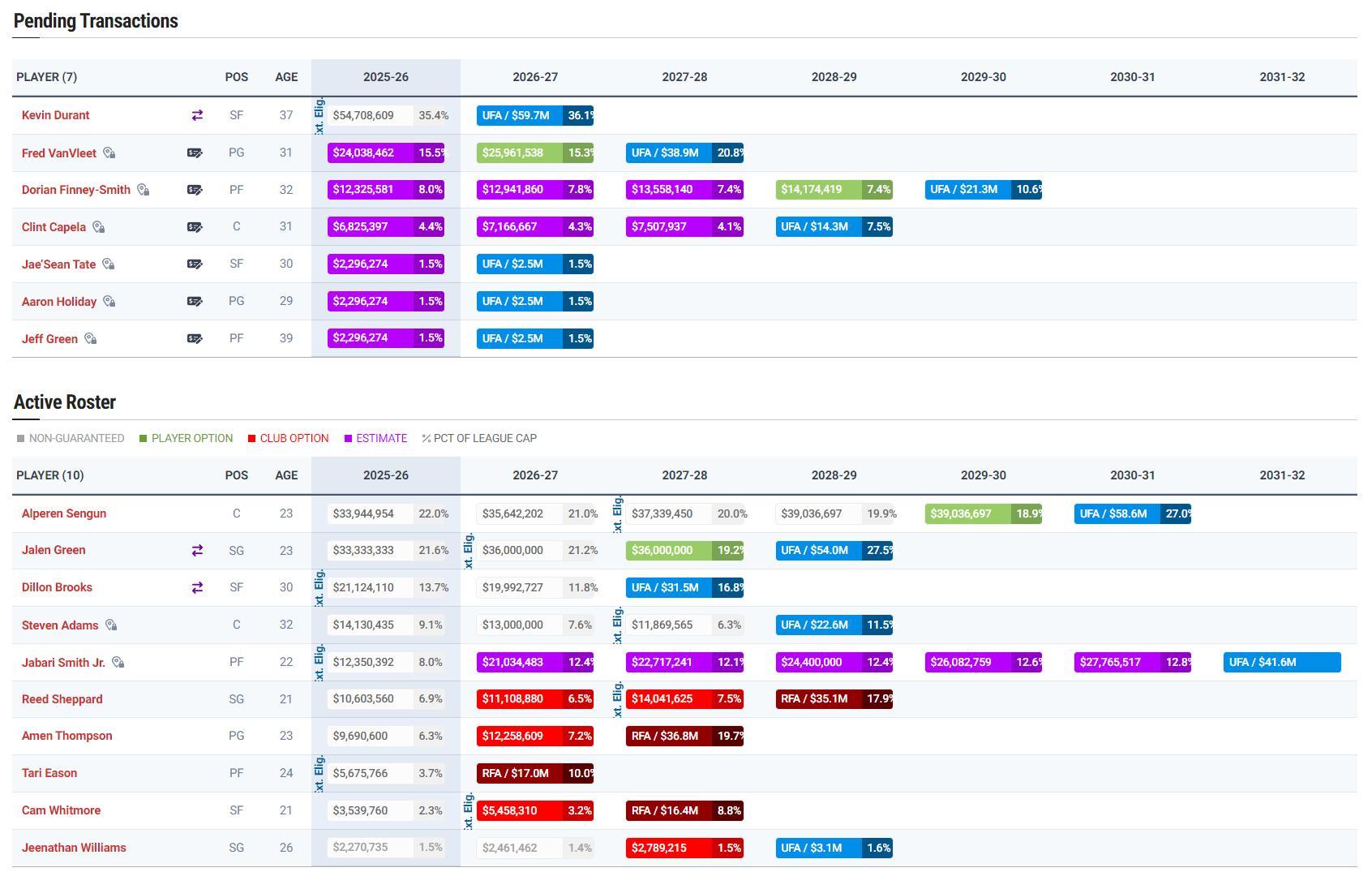Viewport: 1372px width, 872px height.
Task: Click the red Club Option legend swatch
Action: [x=252, y=439]
